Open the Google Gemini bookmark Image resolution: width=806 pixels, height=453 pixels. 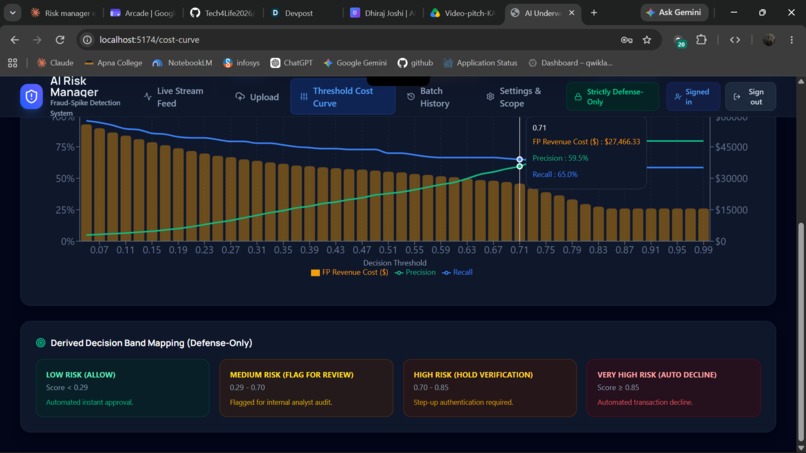[355, 63]
